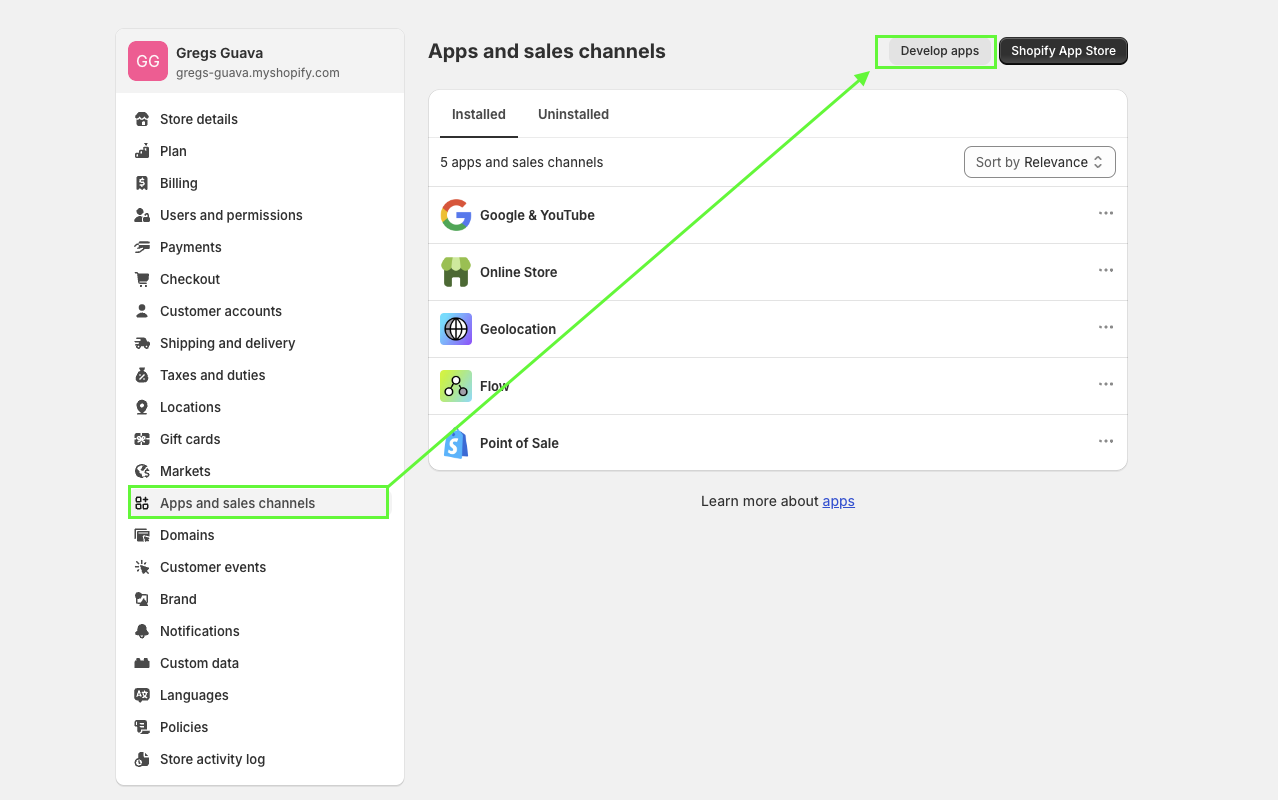1278x800 pixels.
Task: Open more options for Google & YouTube
Action: tap(1106, 213)
